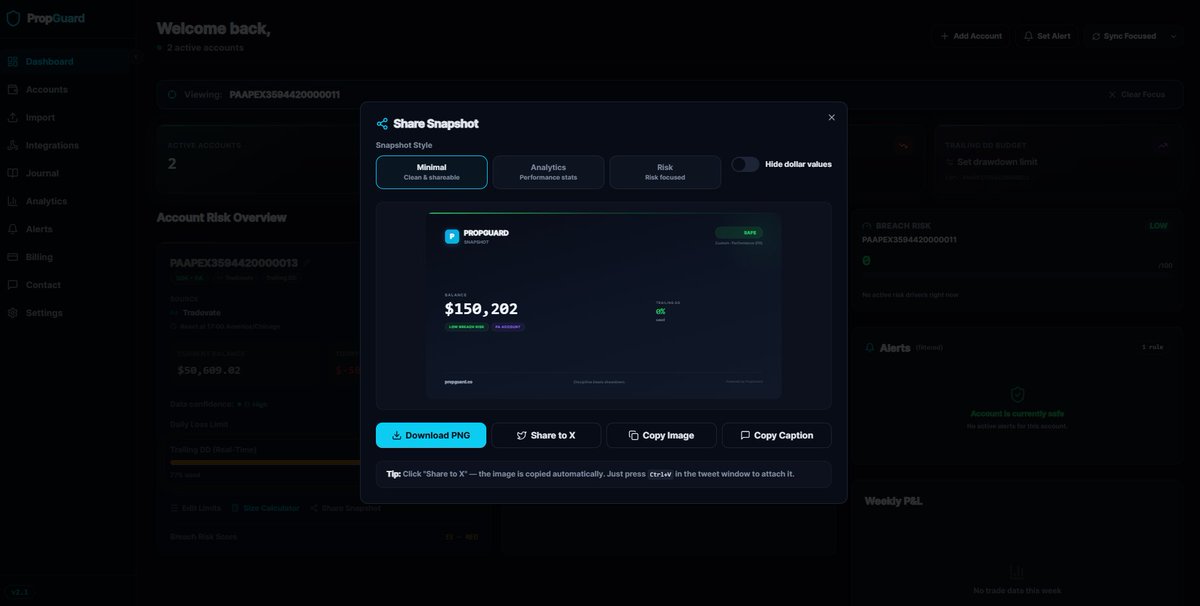Click the LOW breach risk label

[x=1158, y=226]
